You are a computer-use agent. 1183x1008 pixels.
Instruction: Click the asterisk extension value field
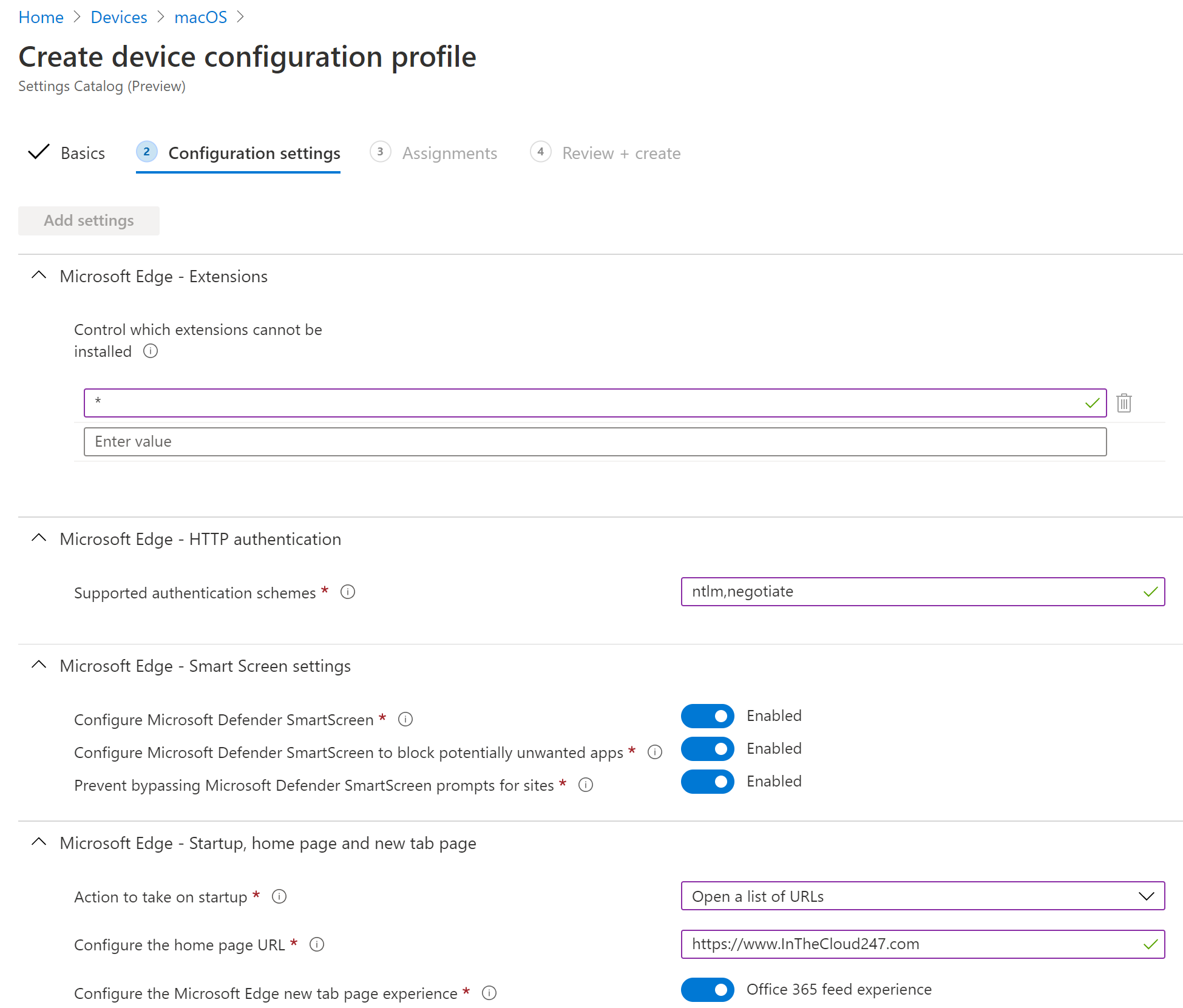(x=595, y=403)
